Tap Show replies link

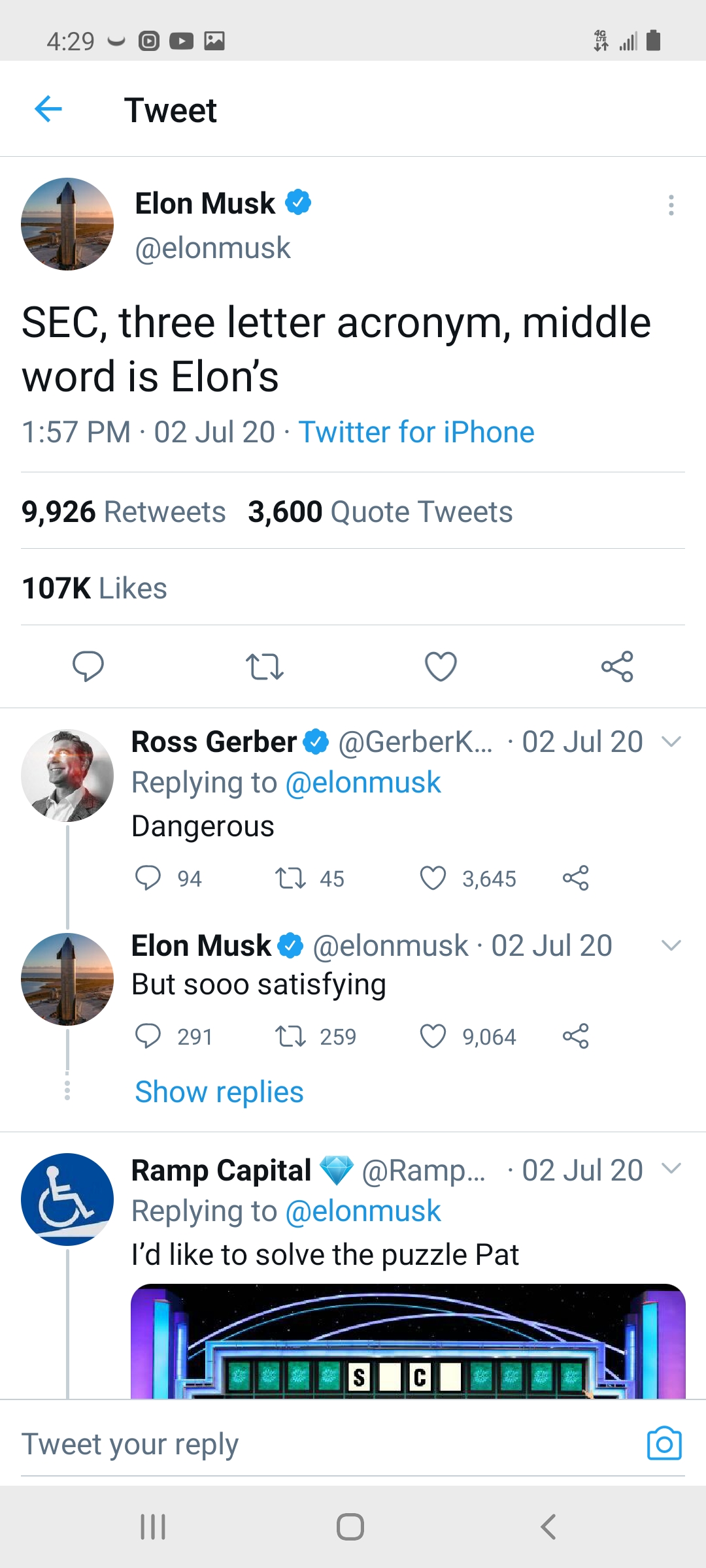click(x=219, y=1092)
